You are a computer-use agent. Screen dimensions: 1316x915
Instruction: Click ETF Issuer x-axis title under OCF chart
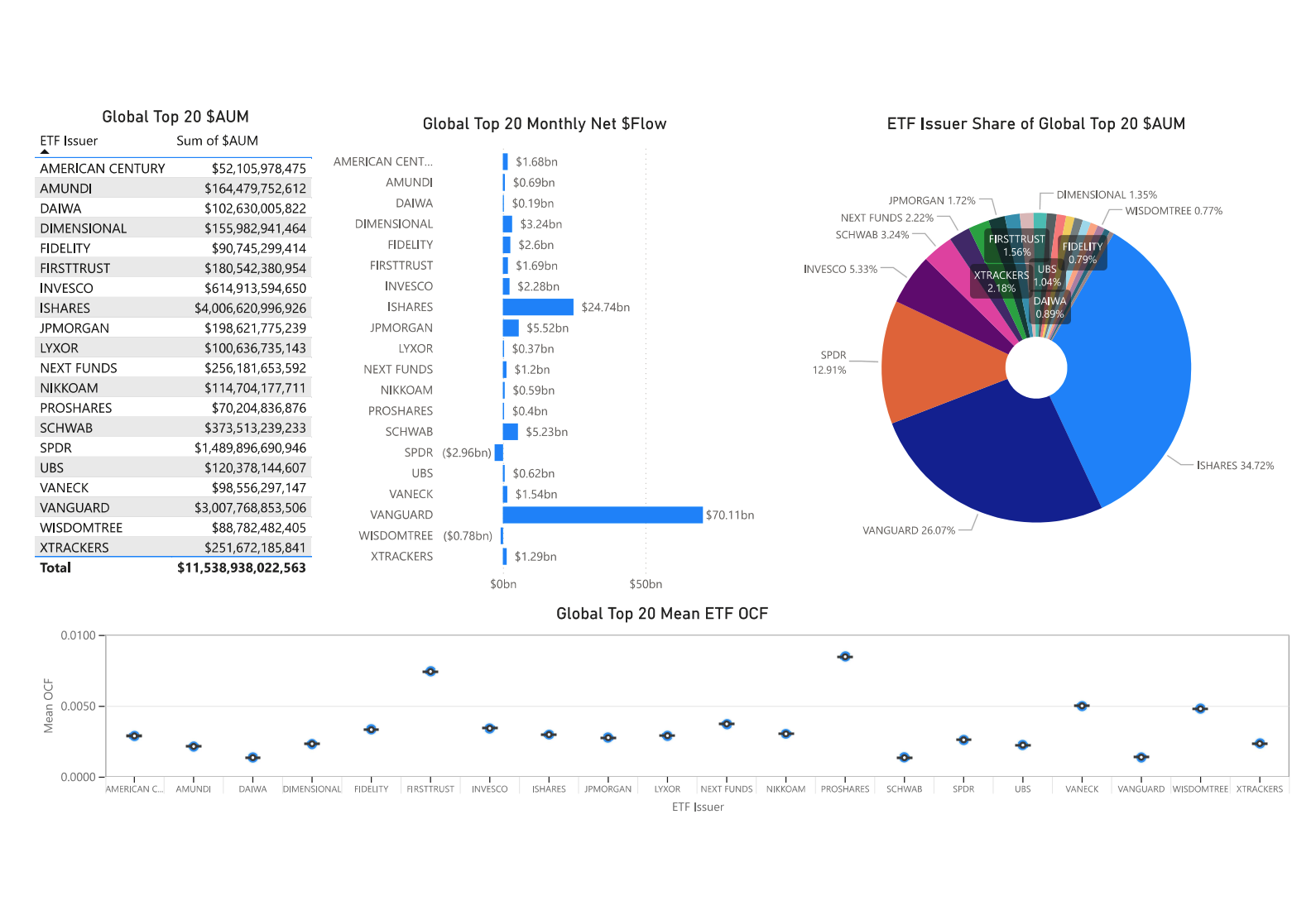click(x=698, y=807)
